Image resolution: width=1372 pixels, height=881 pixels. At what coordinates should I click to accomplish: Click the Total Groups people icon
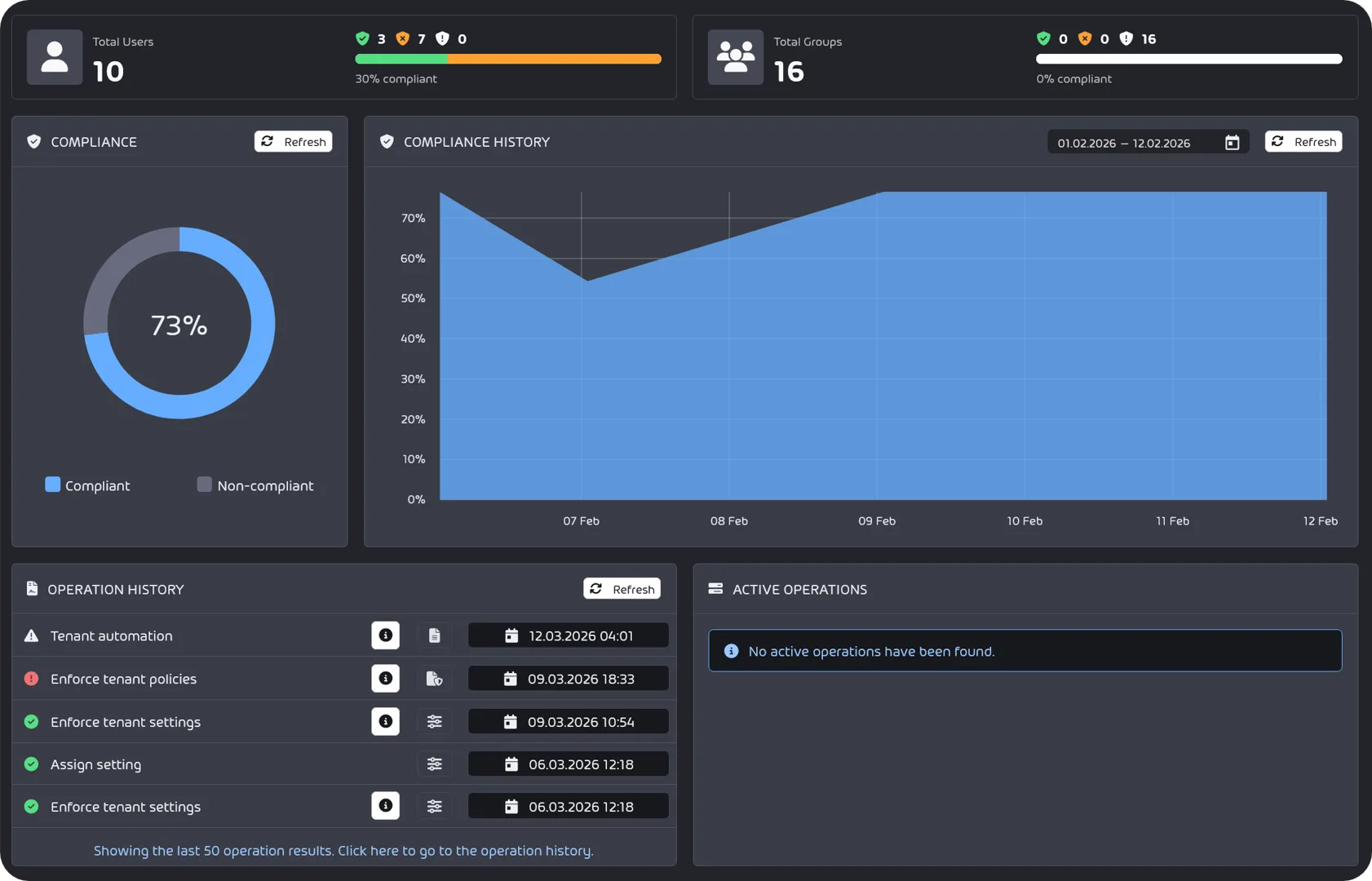tap(735, 57)
